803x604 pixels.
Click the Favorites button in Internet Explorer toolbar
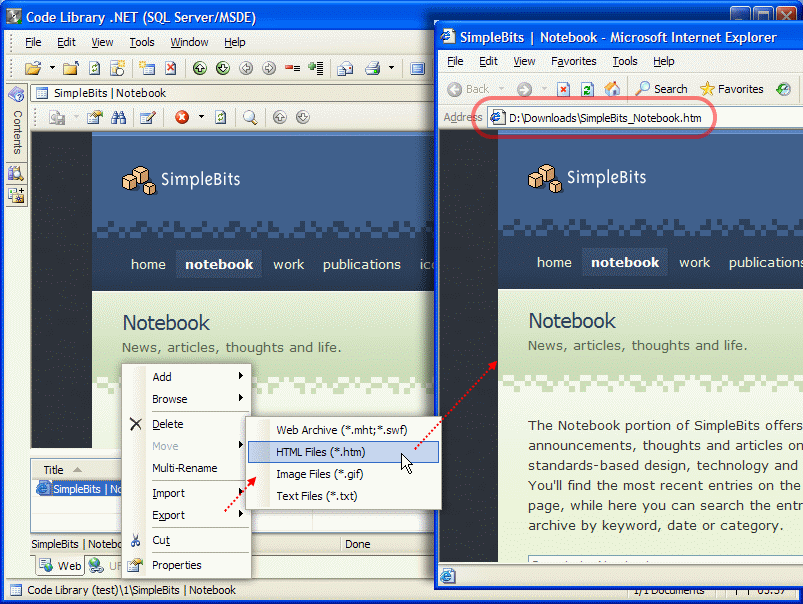tap(731, 89)
